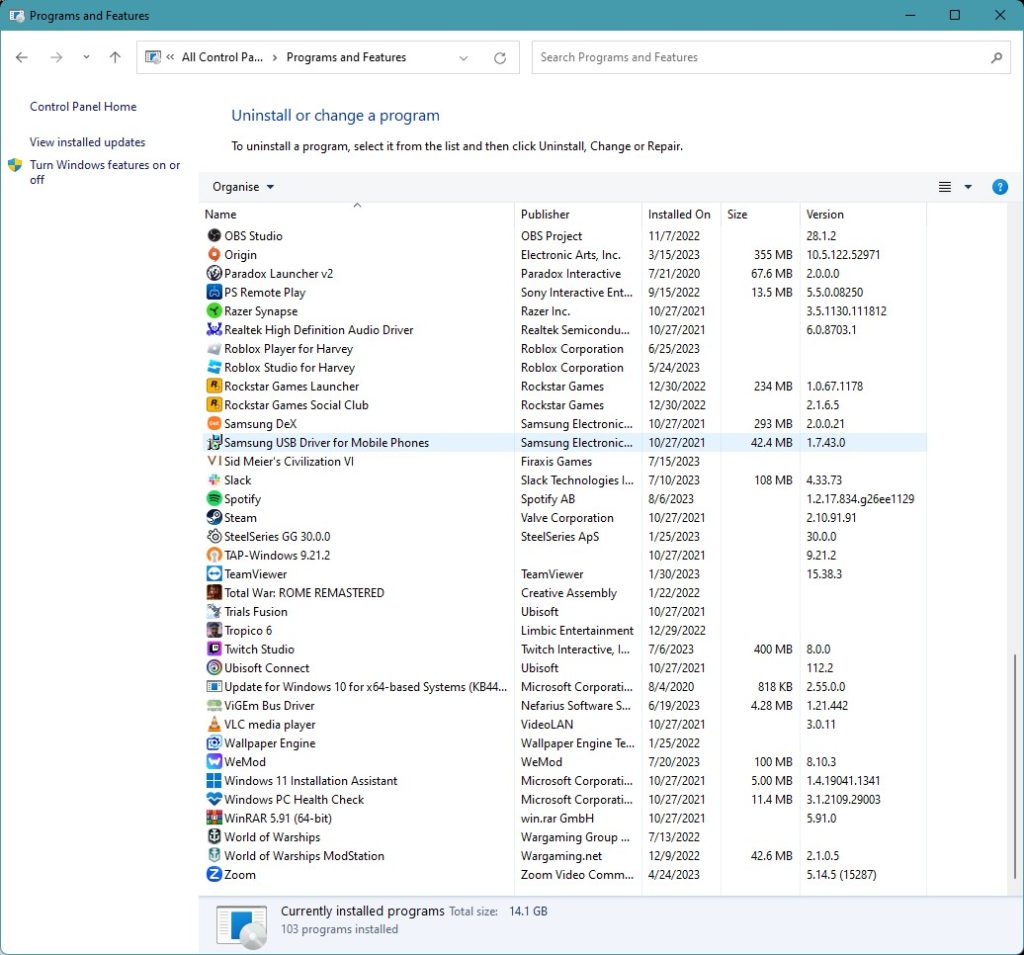Click the vertical scrollbar thumb

click(1014, 766)
